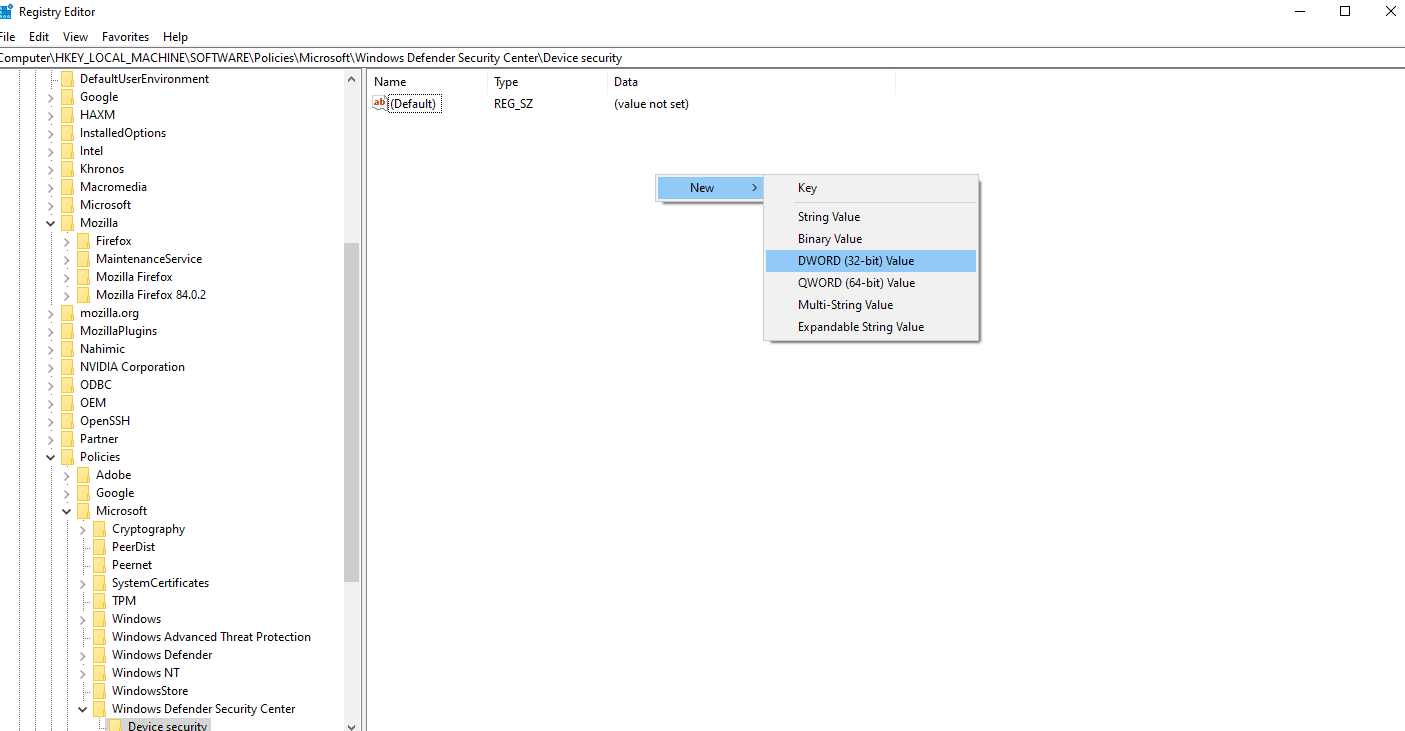Open the View menu

pyautogui.click(x=75, y=36)
